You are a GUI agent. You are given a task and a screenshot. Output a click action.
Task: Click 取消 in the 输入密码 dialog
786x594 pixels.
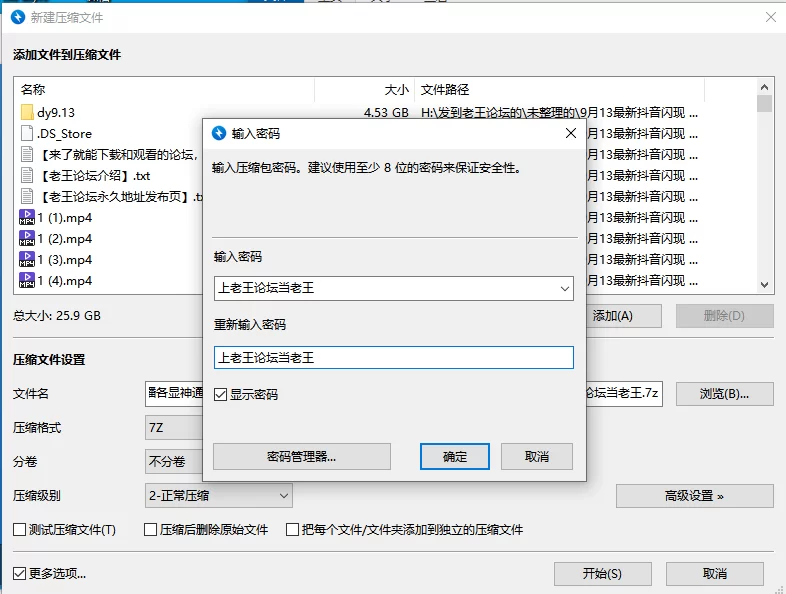(x=537, y=457)
